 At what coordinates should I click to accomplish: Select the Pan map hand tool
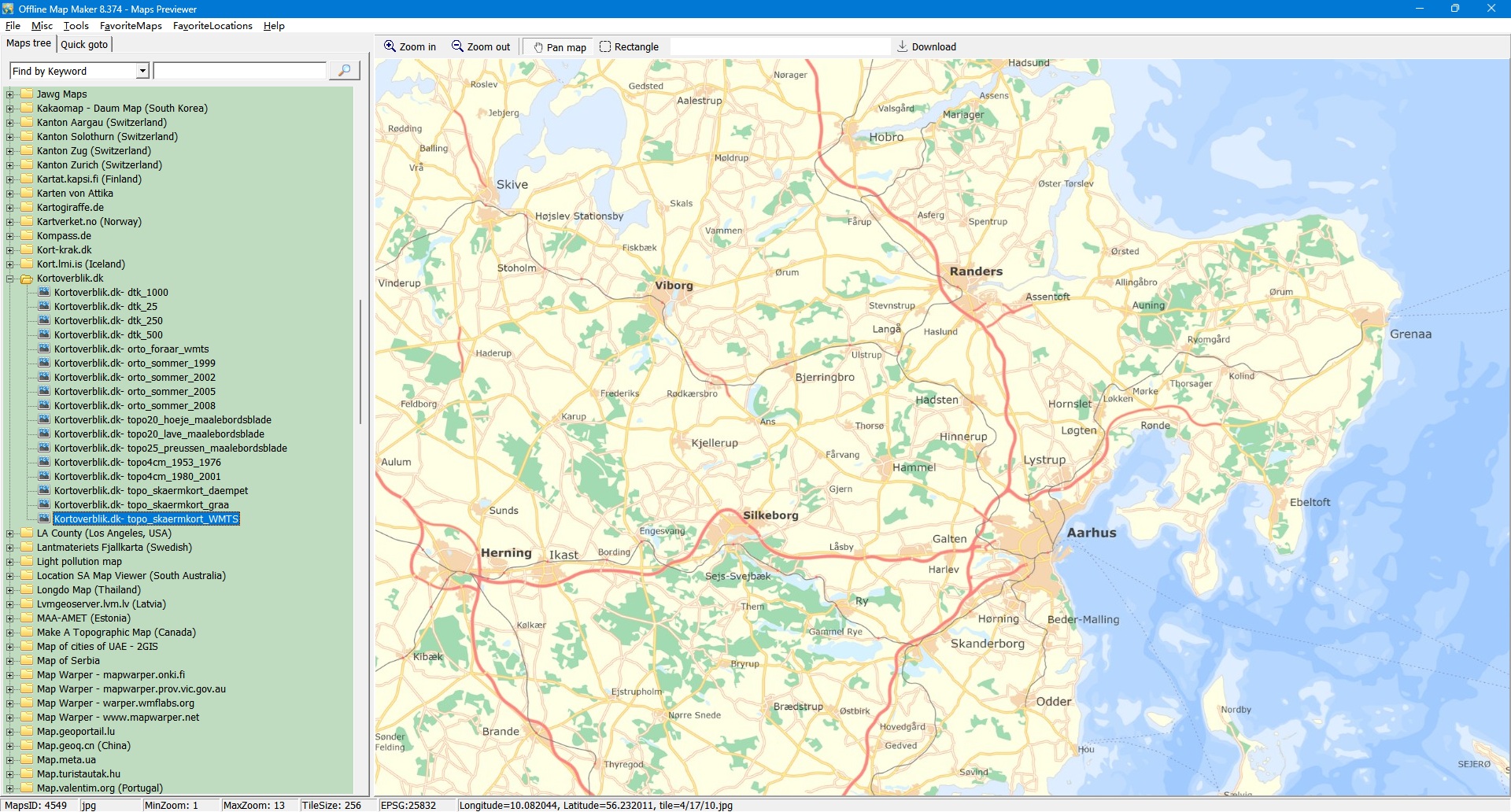(x=538, y=47)
